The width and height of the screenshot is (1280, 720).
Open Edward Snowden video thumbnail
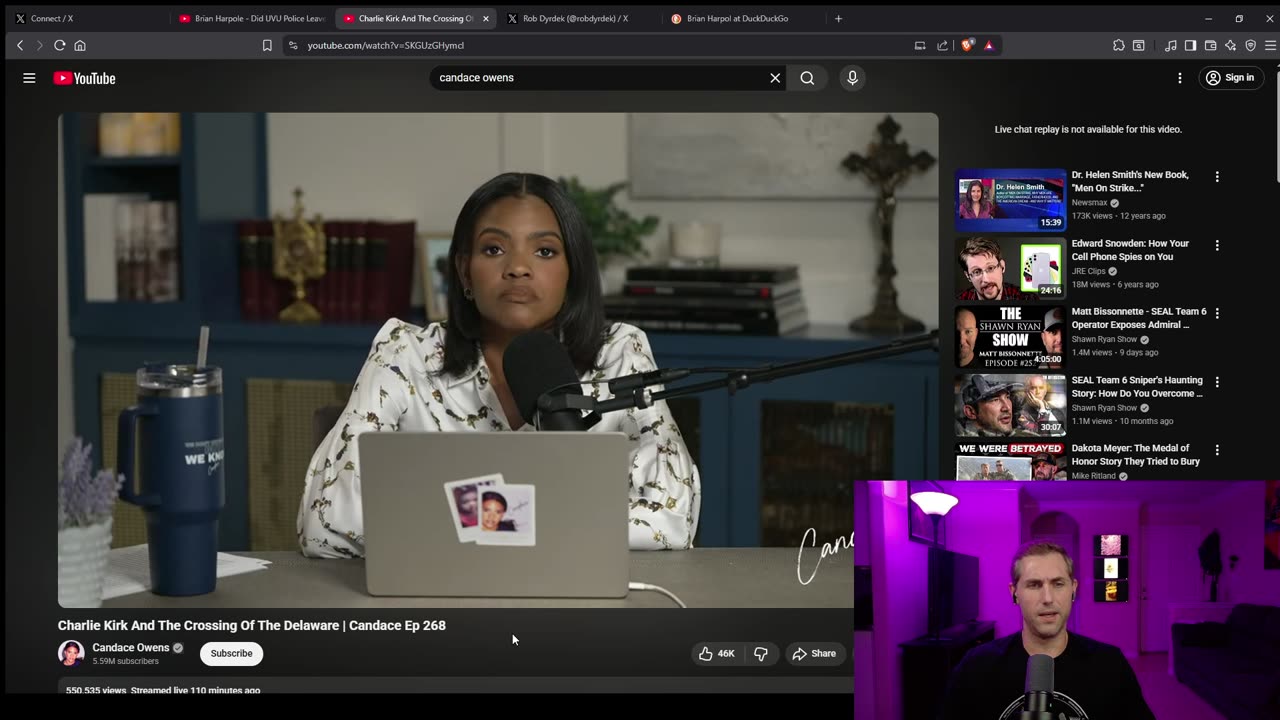point(1010,268)
